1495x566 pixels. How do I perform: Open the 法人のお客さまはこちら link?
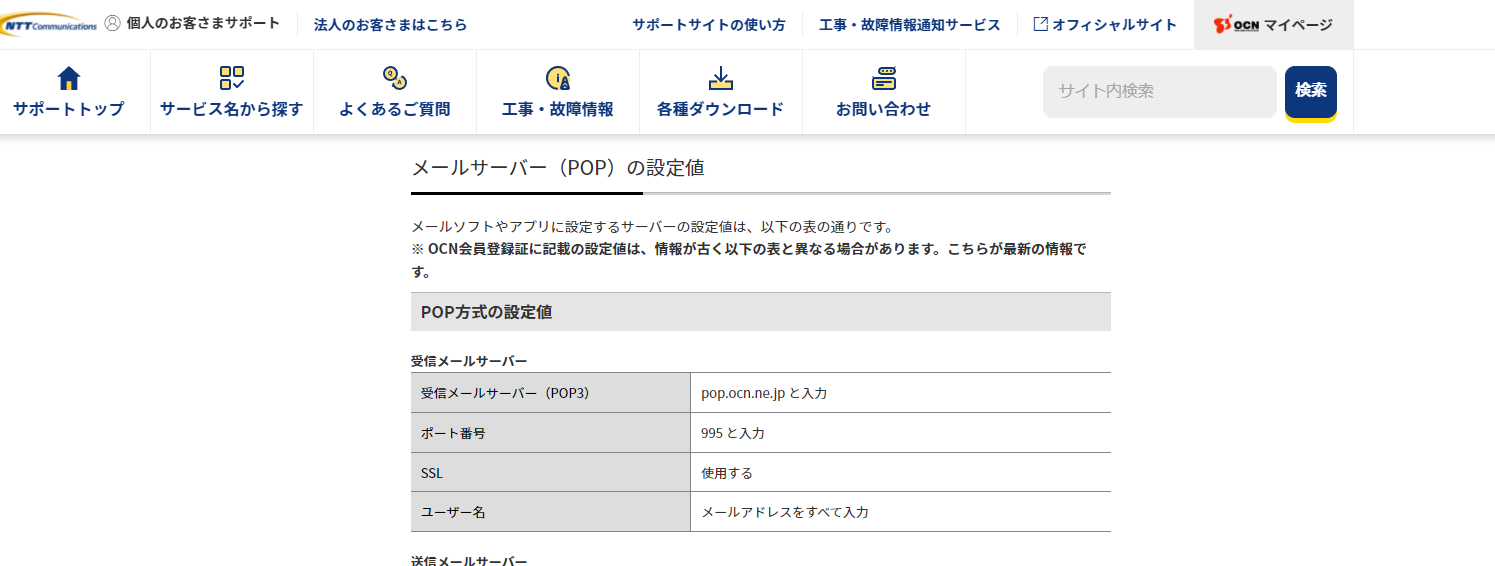(390, 24)
